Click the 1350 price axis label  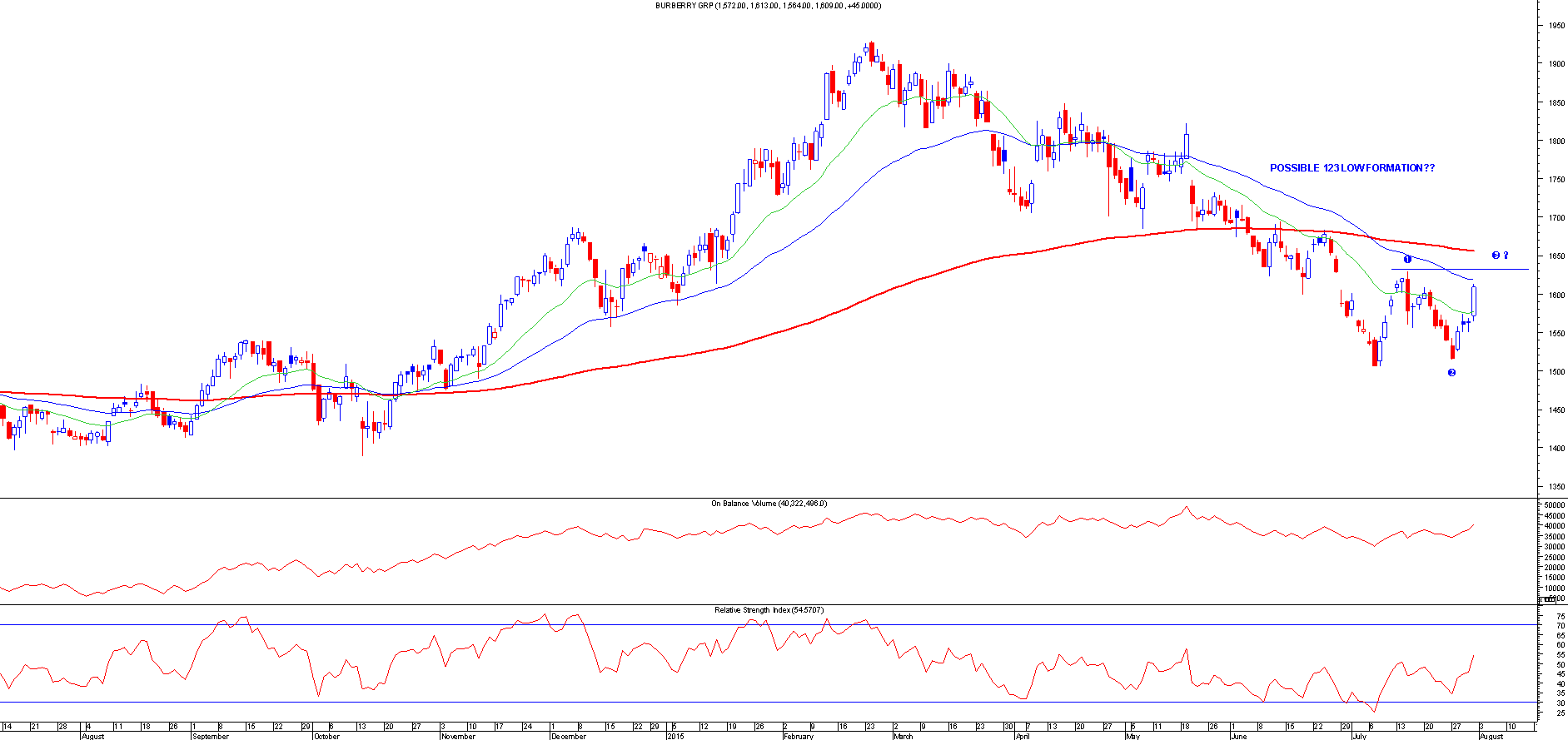(1556, 487)
